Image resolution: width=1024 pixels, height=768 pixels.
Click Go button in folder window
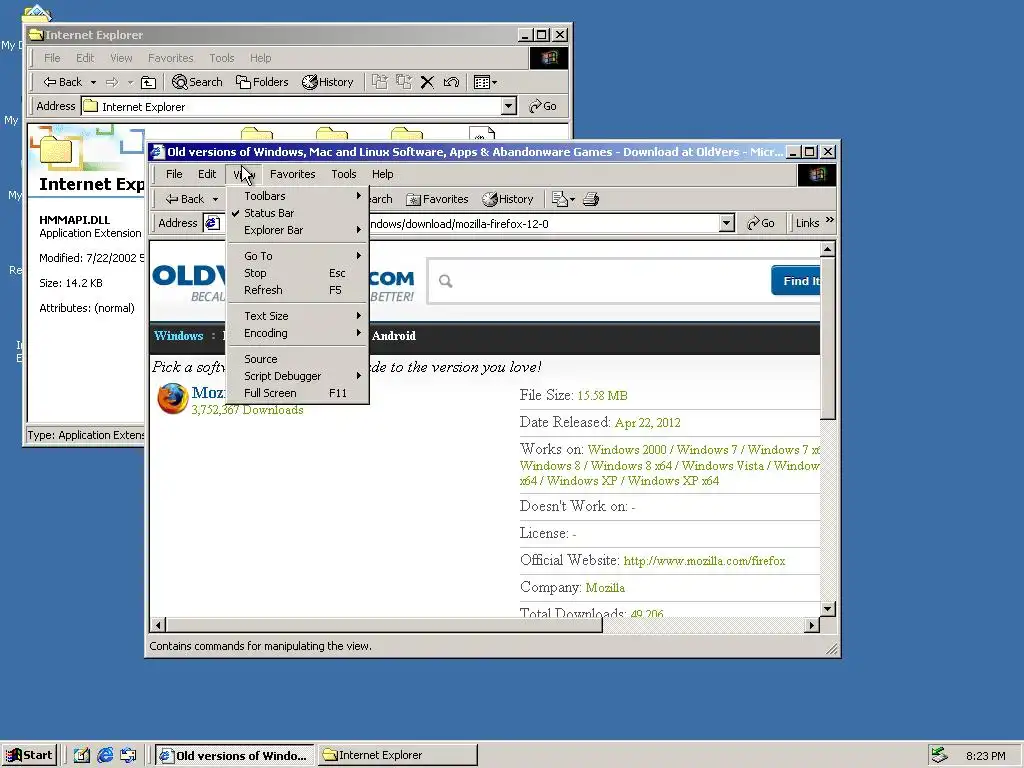(x=543, y=106)
